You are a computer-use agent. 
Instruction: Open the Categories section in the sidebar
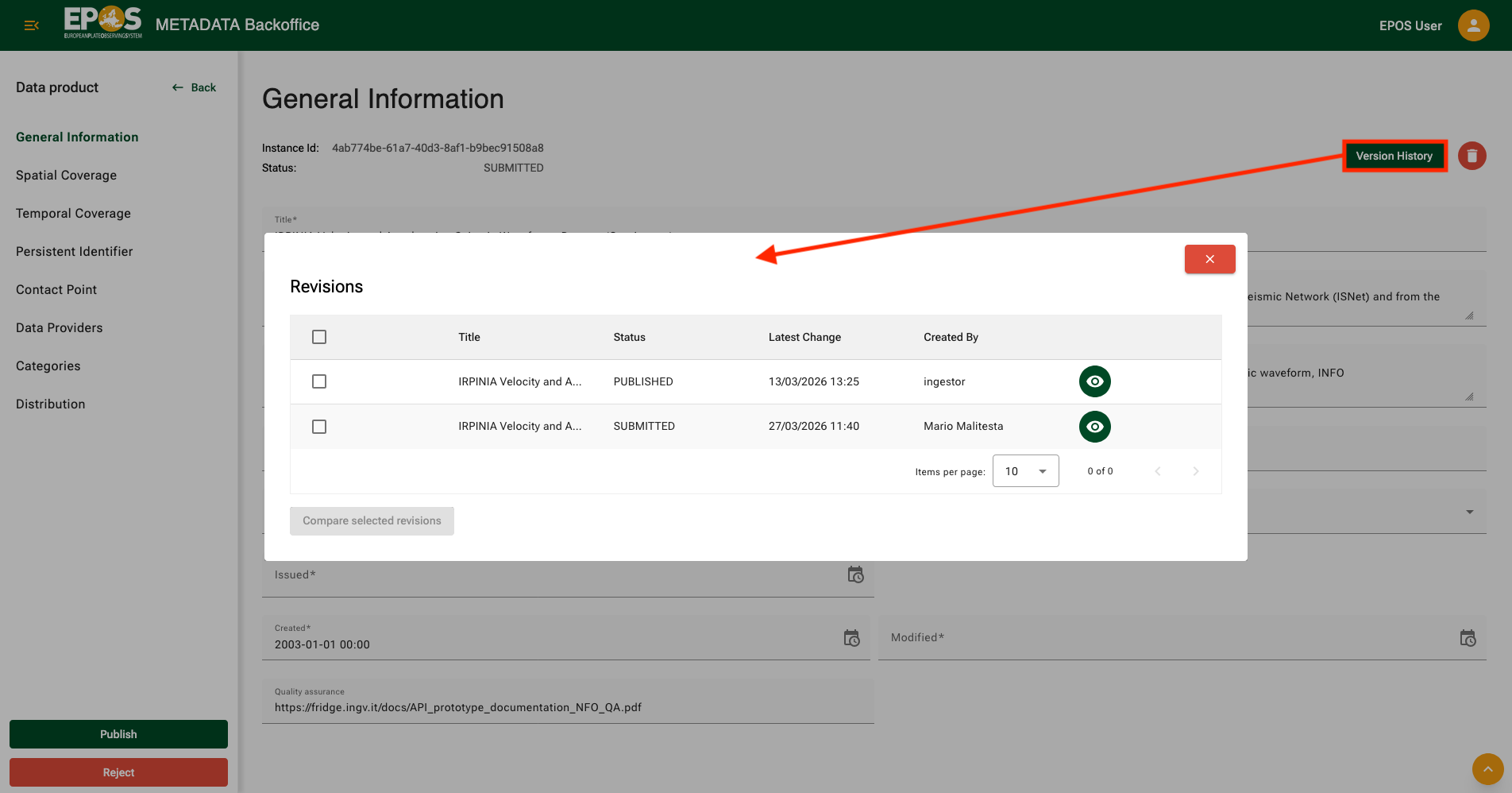point(48,366)
